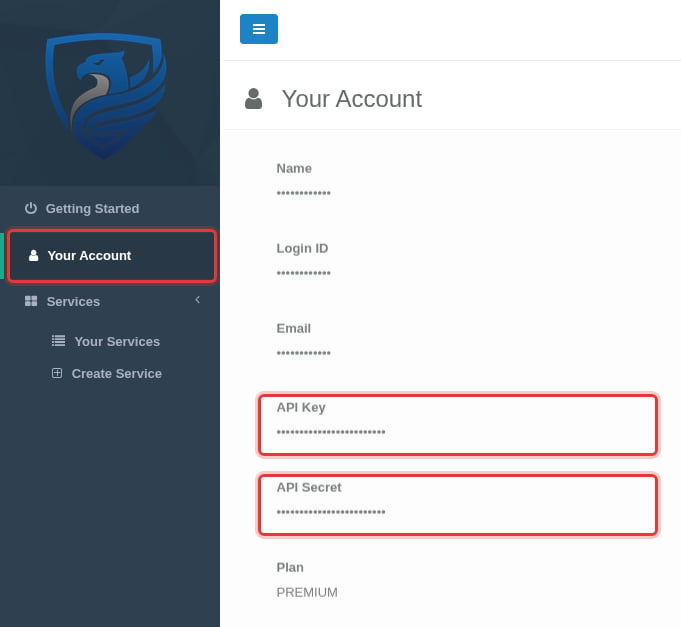Click the user icon in the page heading

pyautogui.click(x=254, y=99)
